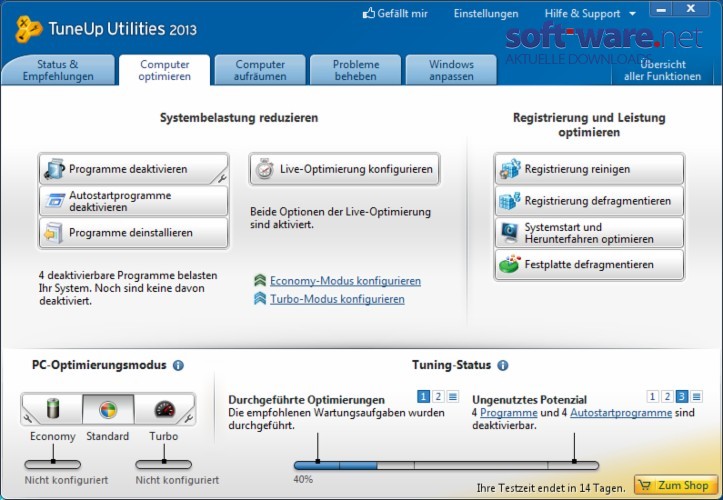Open the wrench on Programme deaktivieren button
Viewport: 723px width, 500px height.
[221, 178]
